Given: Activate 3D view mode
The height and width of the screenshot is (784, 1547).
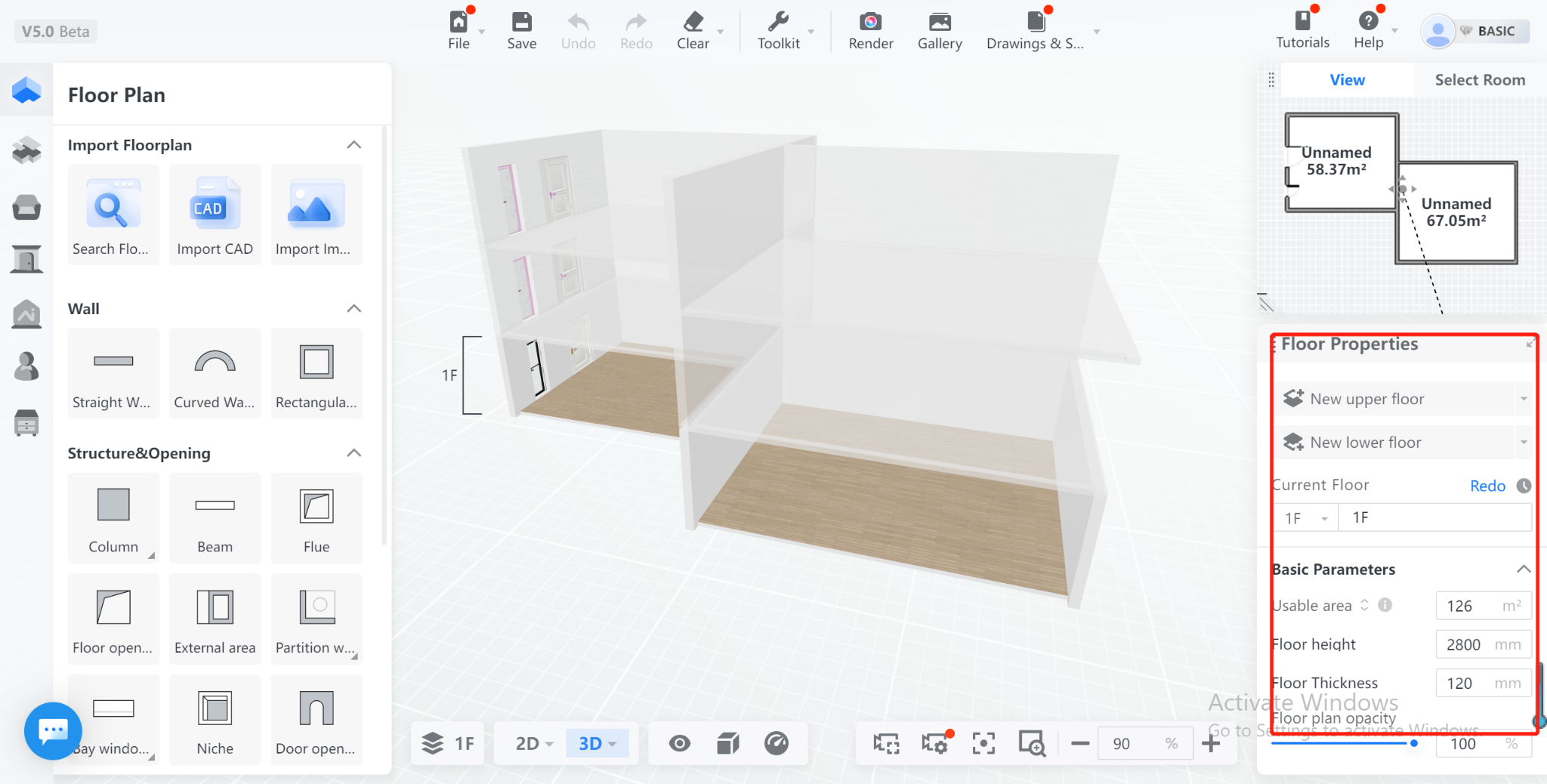Looking at the screenshot, I should click(x=597, y=744).
